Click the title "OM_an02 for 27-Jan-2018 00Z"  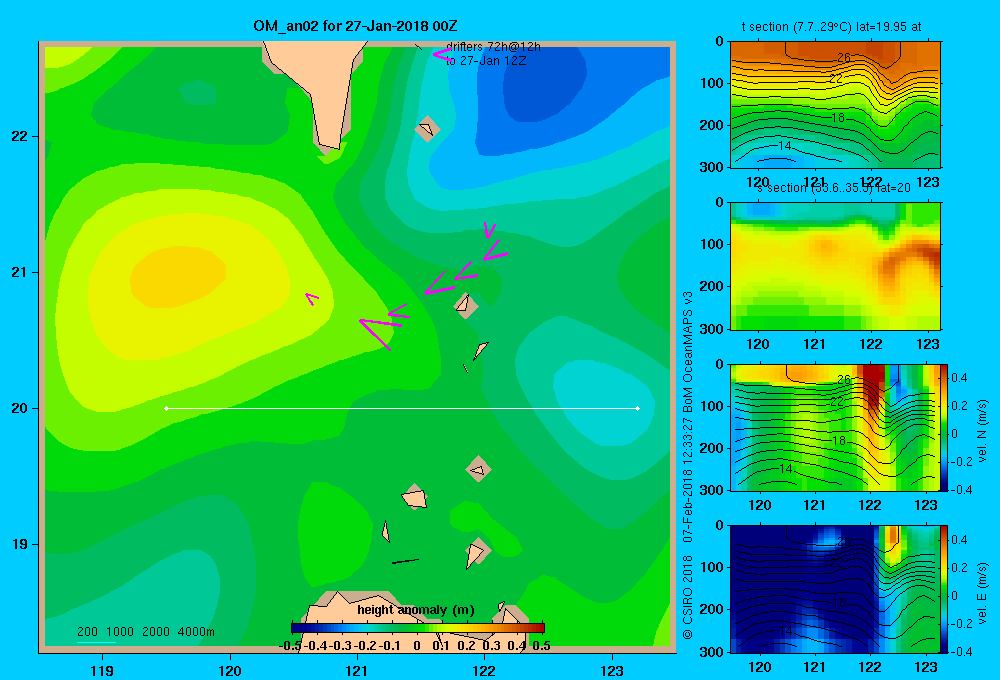[355, 26]
